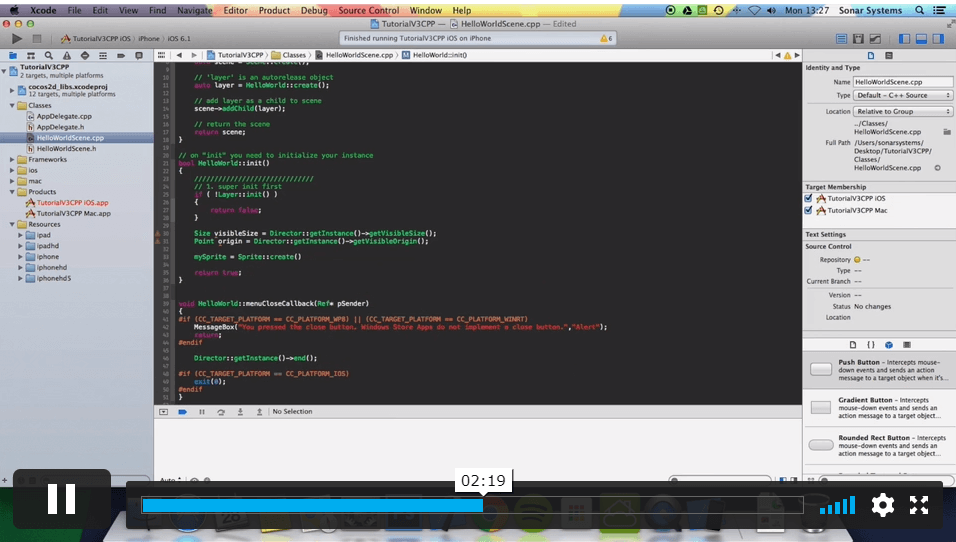The image size is (956, 542).
Task: Expand the mac folder
Action: tap(12, 181)
